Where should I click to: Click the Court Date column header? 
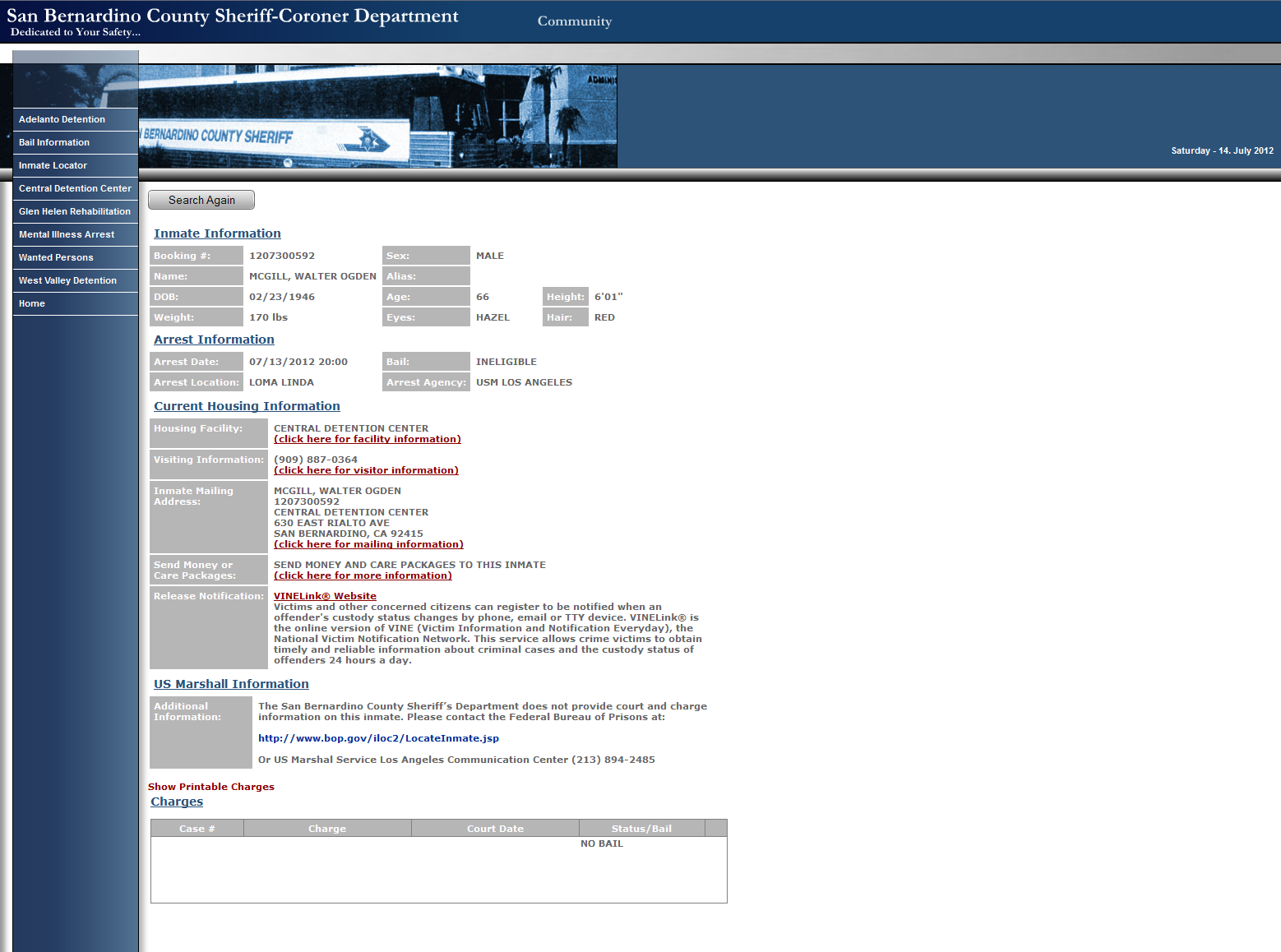pyautogui.click(x=495, y=829)
